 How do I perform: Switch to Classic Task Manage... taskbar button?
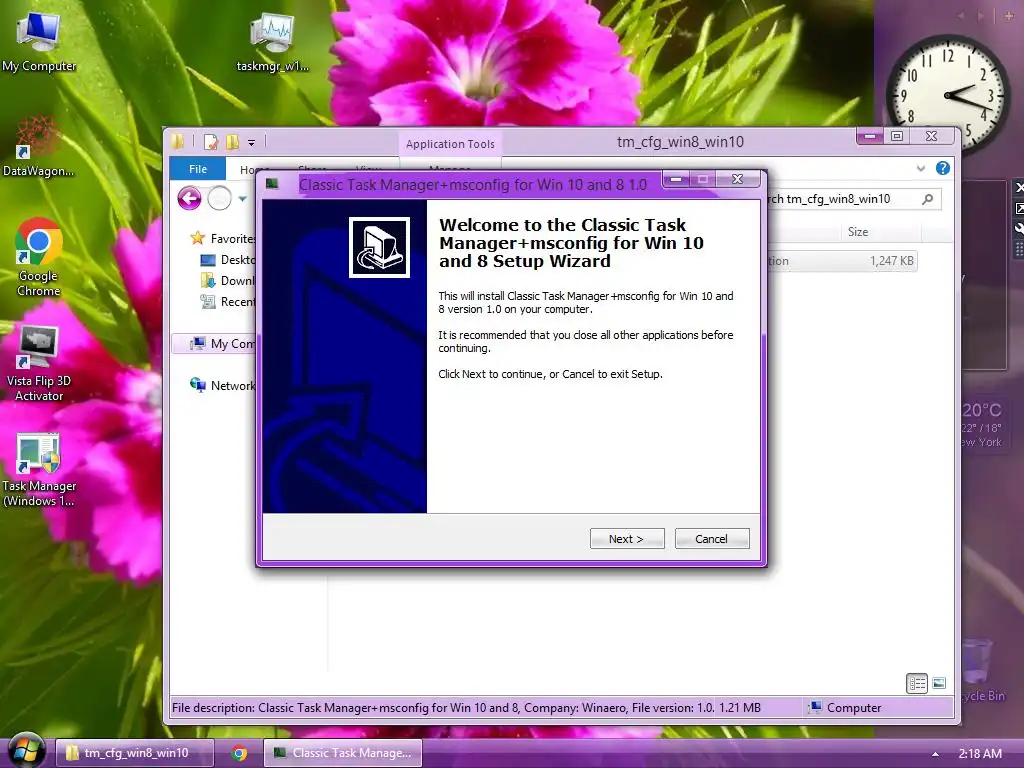click(x=343, y=753)
